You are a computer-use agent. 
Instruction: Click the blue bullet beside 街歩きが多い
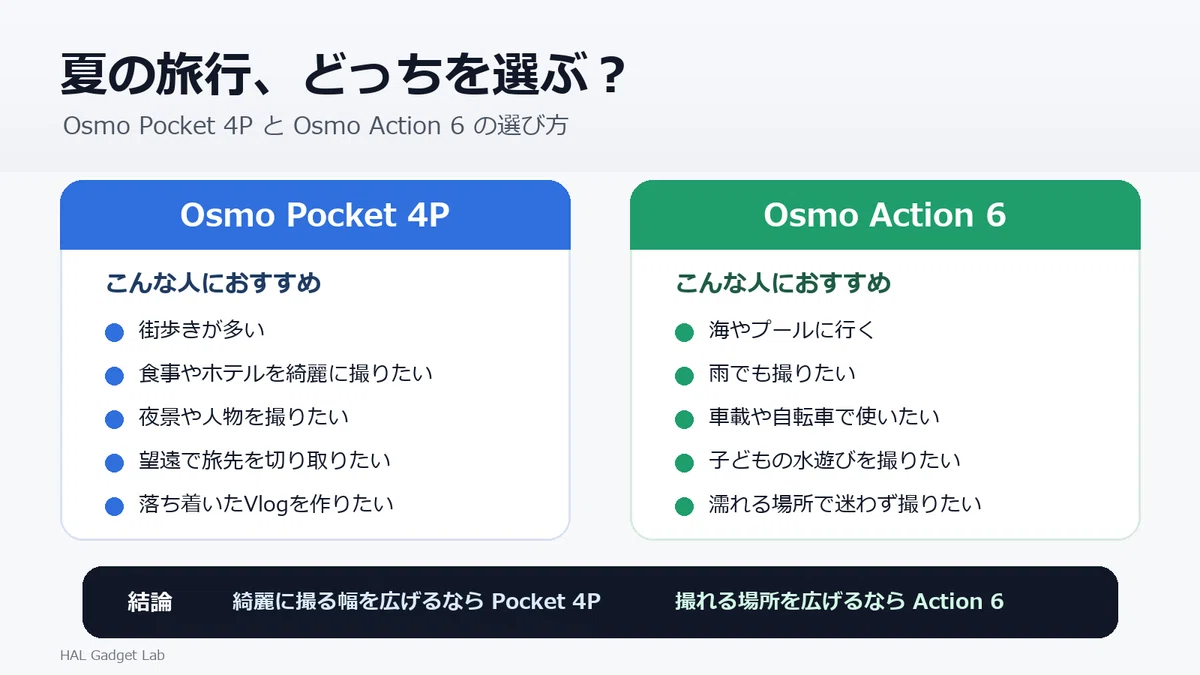coord(114,332)
